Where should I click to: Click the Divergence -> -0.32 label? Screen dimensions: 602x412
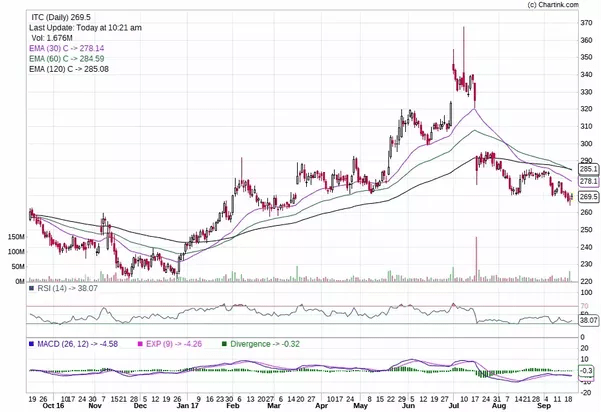coord(265,344)
